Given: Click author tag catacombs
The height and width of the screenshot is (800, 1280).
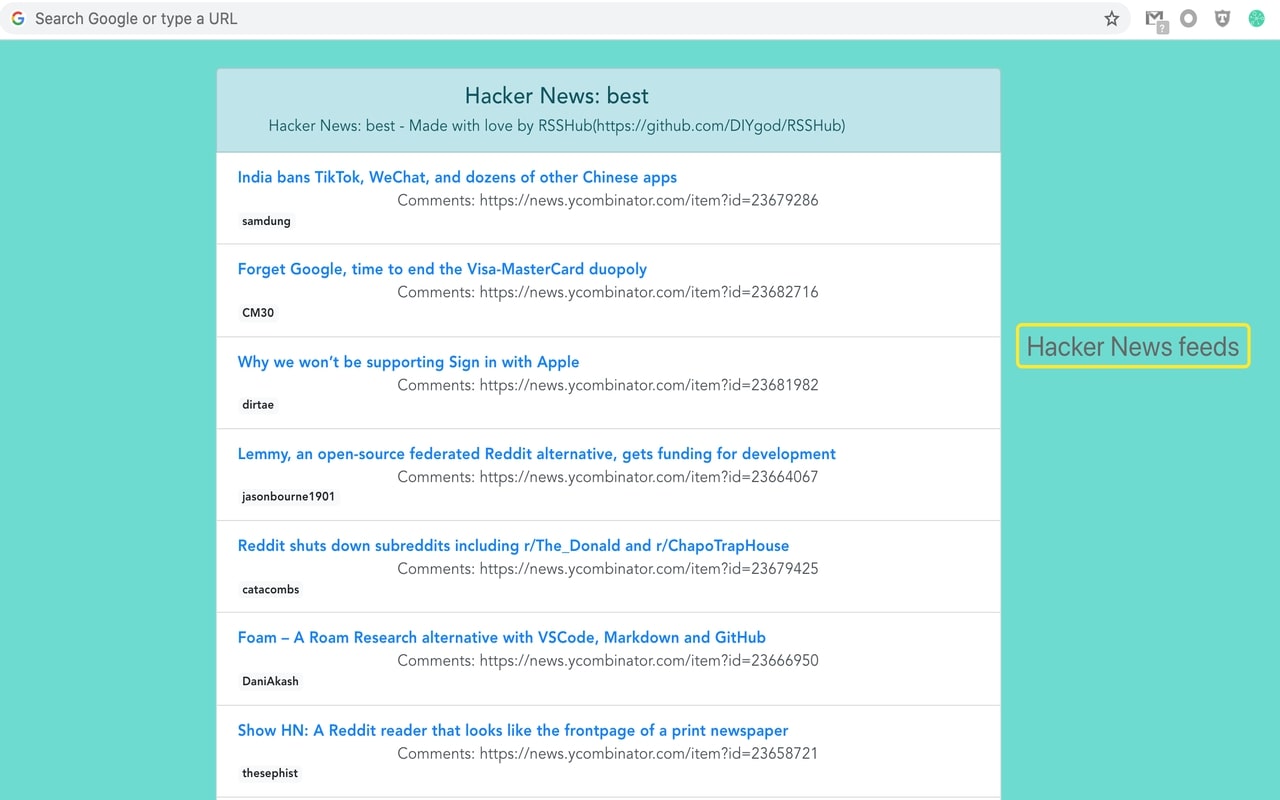Looking at the screenshot, I should pyautogui.click(x=271, y=589).
